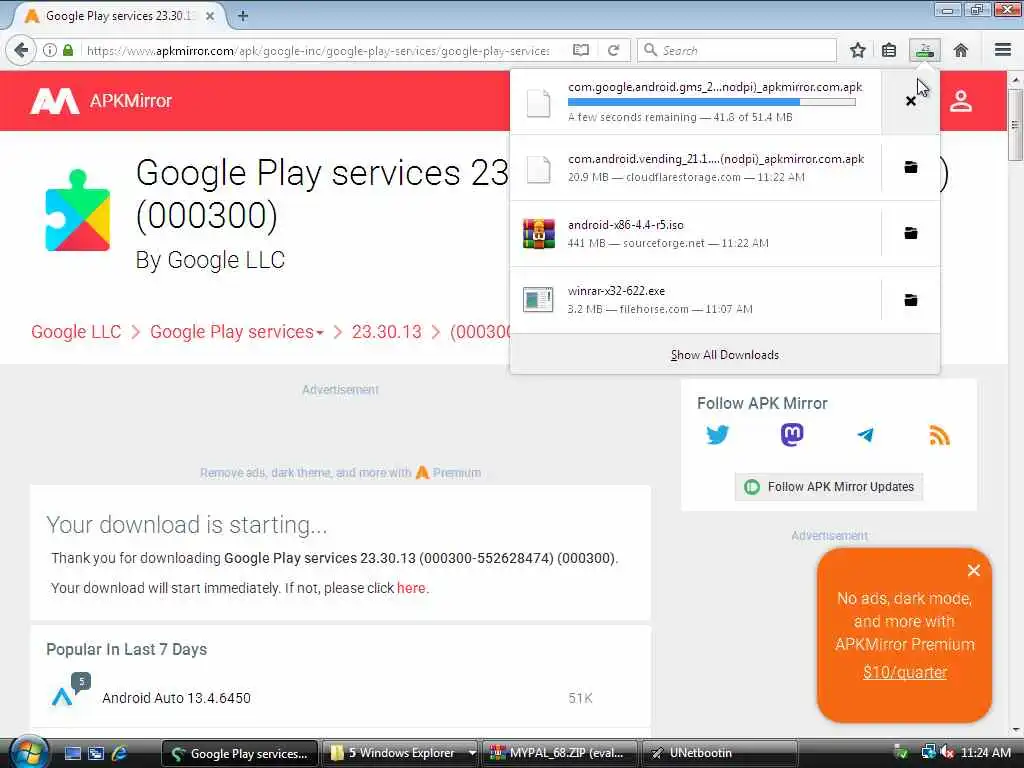
Task: Open a new tab with plus button
Action: point(243,16)
